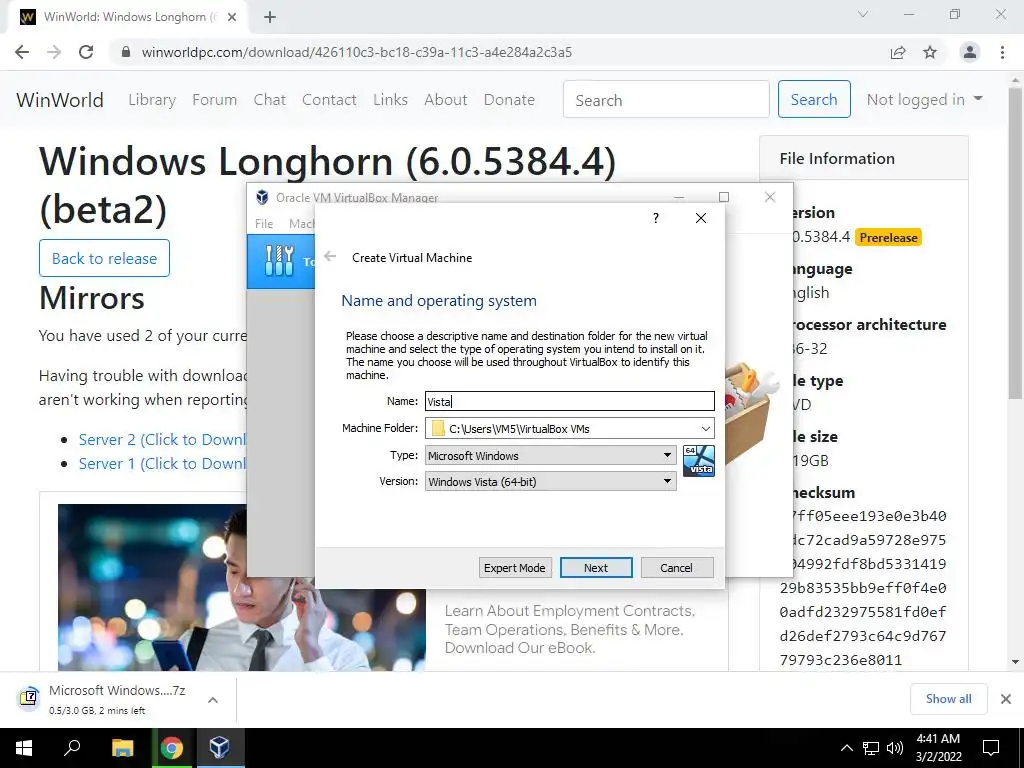Click the browser forward arrow

(54, 52)
